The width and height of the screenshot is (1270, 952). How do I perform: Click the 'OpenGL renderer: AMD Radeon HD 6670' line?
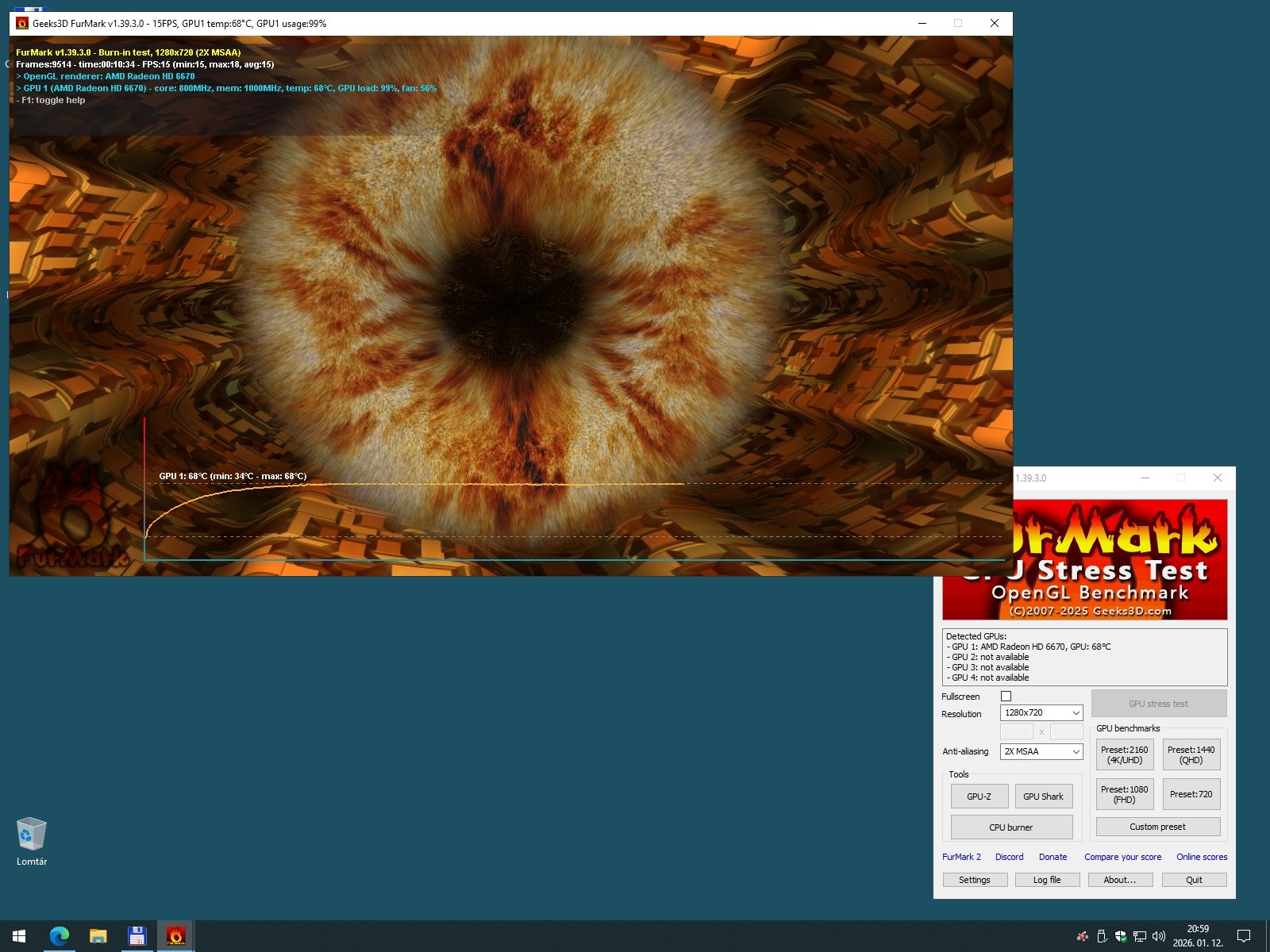pos(106,76)
